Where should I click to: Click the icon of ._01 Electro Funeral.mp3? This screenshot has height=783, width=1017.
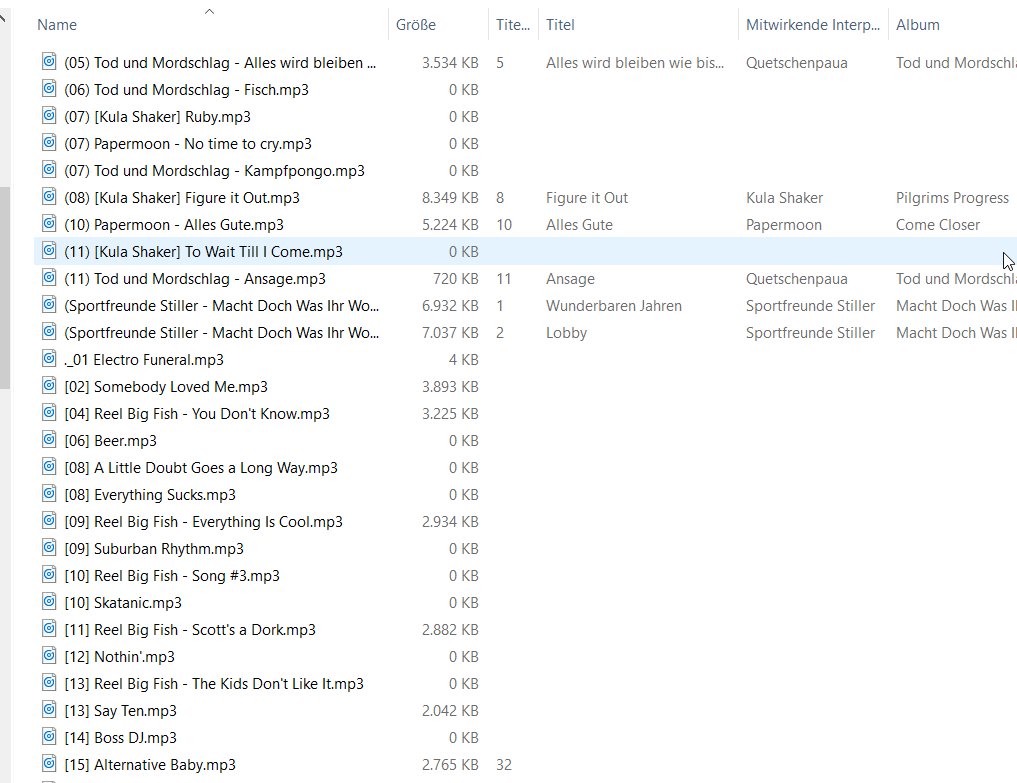point(49,358)
